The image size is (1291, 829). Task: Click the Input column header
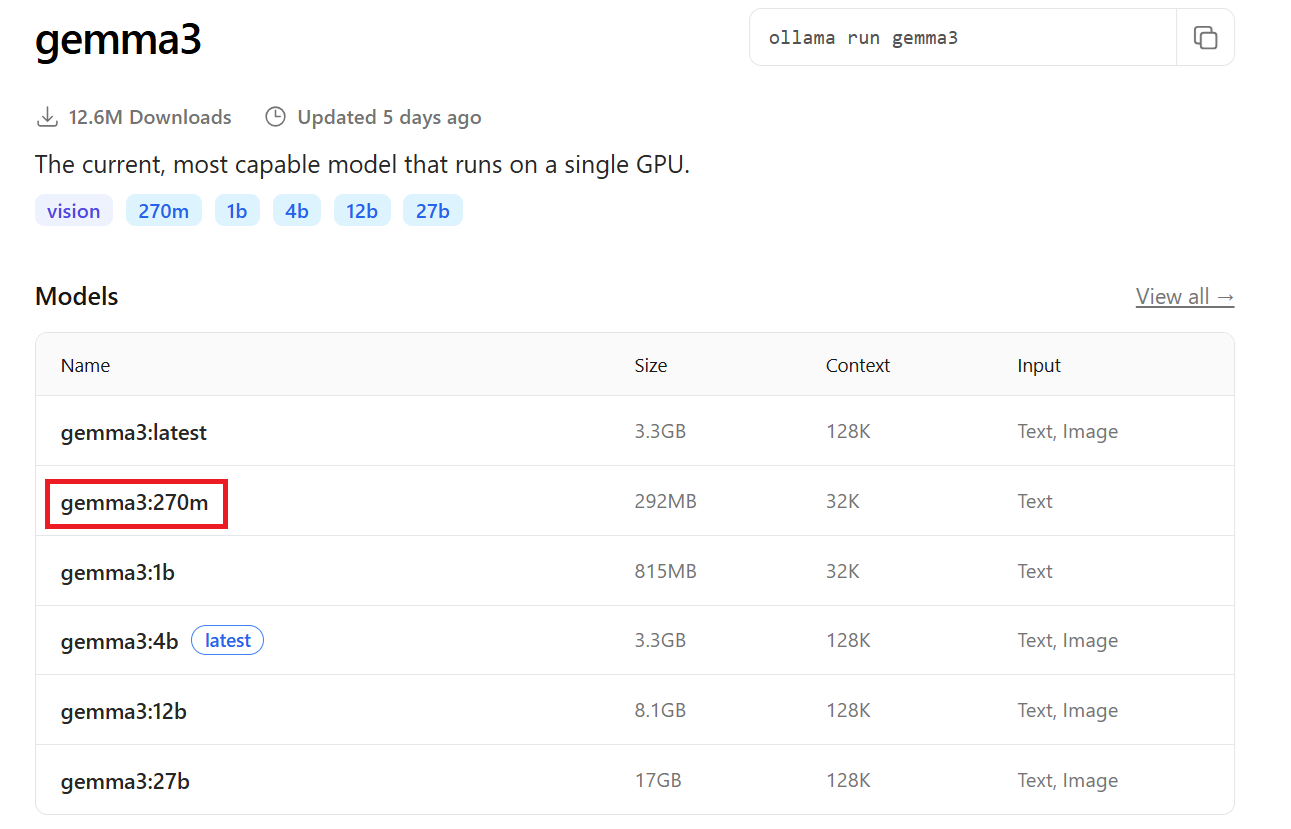1039,365
